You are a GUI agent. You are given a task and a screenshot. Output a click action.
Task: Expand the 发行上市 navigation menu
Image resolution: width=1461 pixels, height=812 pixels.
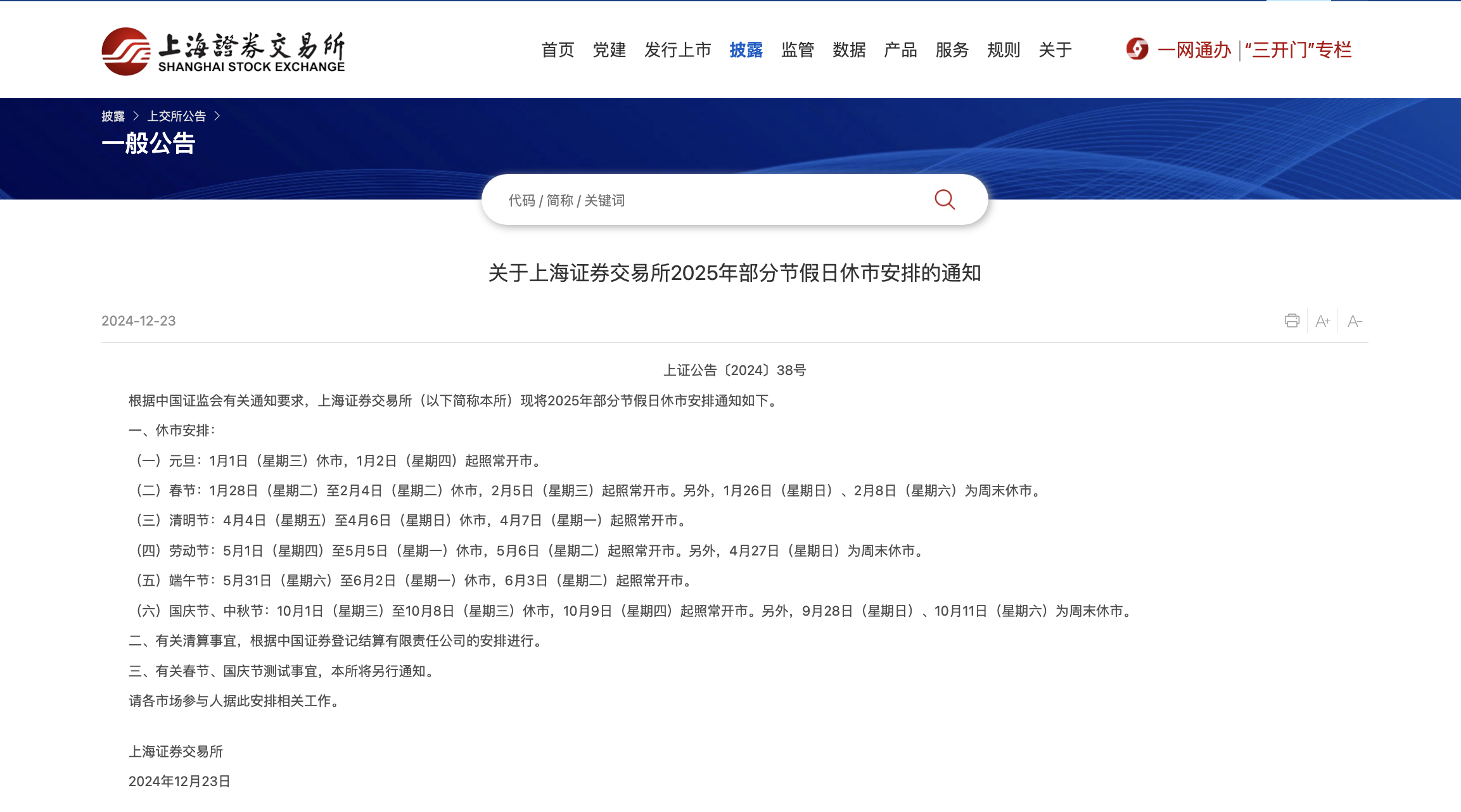[677, 49]
